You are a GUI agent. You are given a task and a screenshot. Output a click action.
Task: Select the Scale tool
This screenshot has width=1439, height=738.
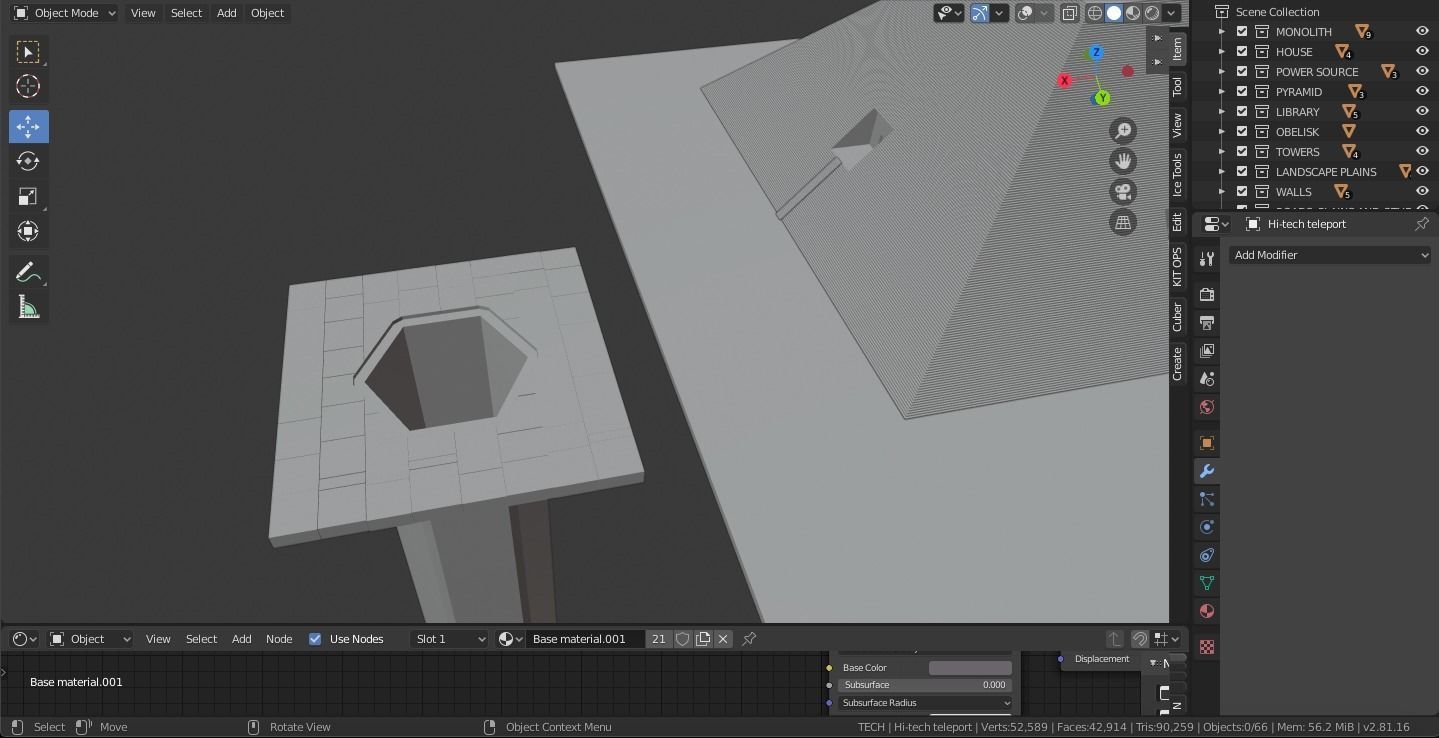point(28,196)
